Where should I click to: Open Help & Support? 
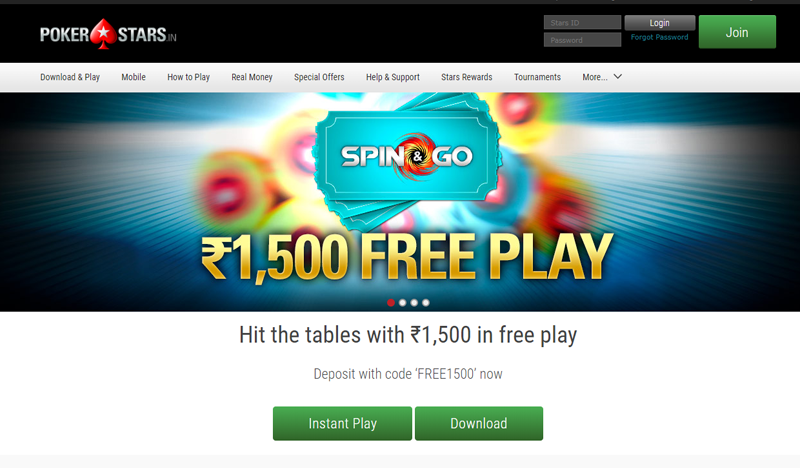(x=393, y=77)
